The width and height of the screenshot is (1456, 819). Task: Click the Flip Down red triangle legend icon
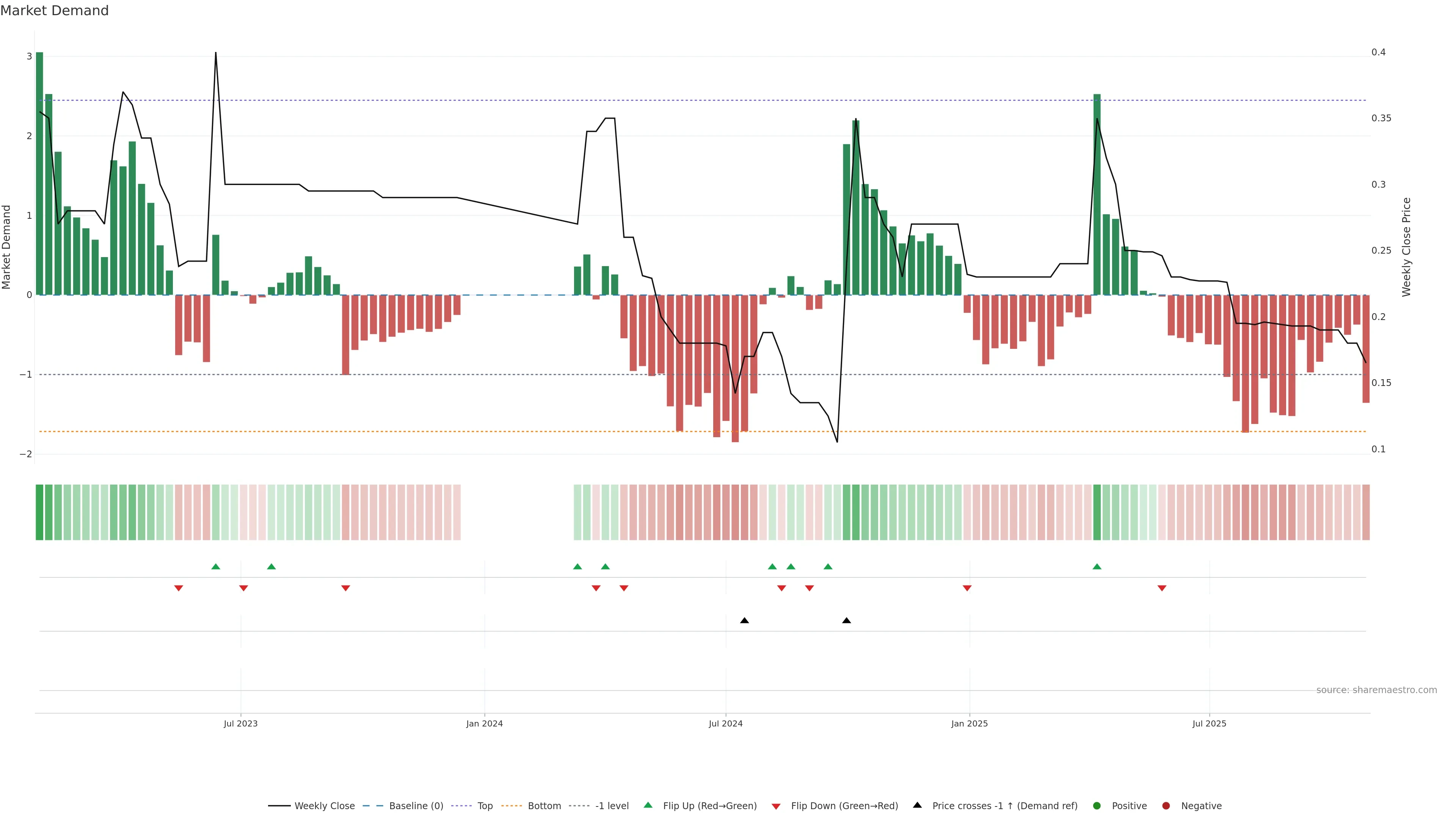coord(776,806)
